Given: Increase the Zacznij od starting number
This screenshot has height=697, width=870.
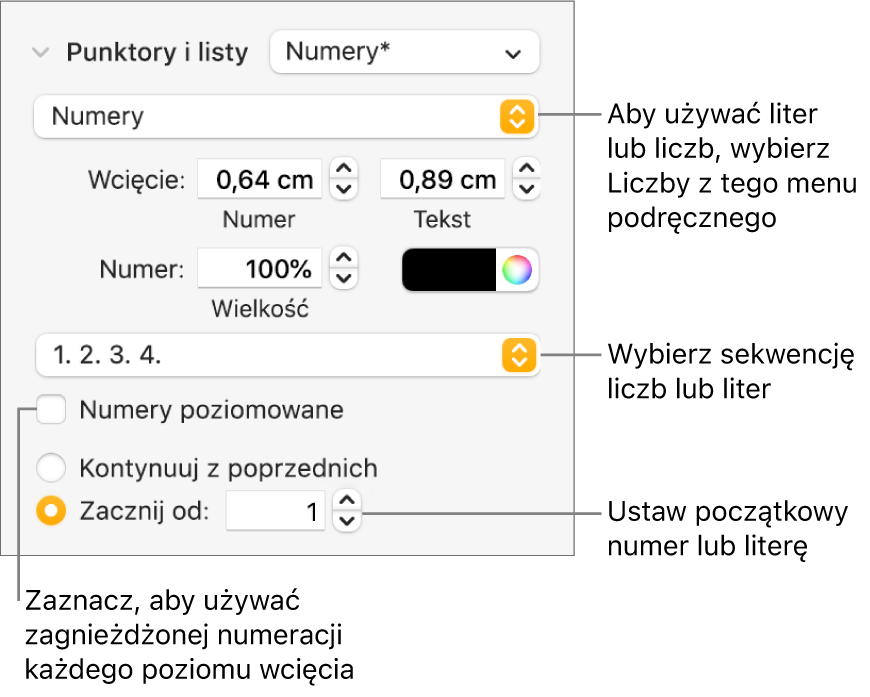Looking at the screenshot, I should (x=347, y=501).
